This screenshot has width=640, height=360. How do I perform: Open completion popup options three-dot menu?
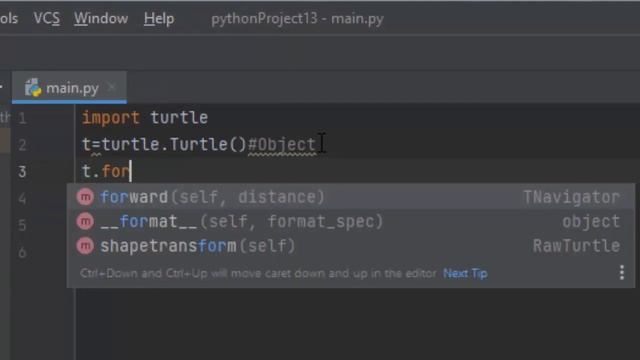622,273
